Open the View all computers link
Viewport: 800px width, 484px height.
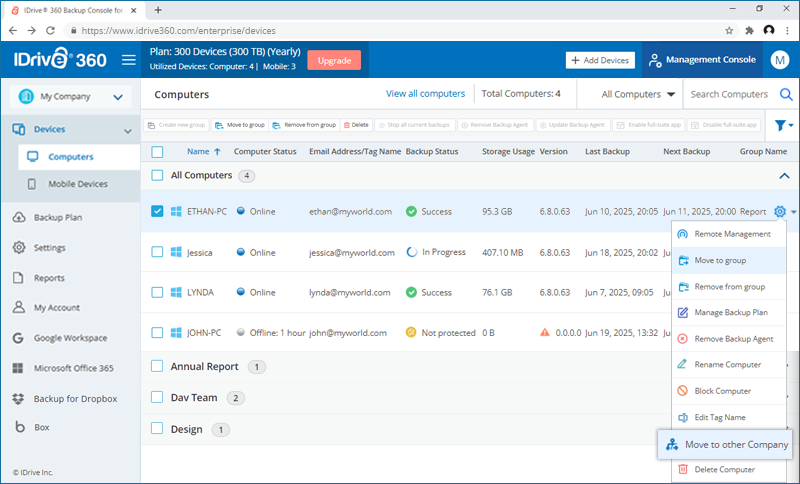tap(425, 94)
